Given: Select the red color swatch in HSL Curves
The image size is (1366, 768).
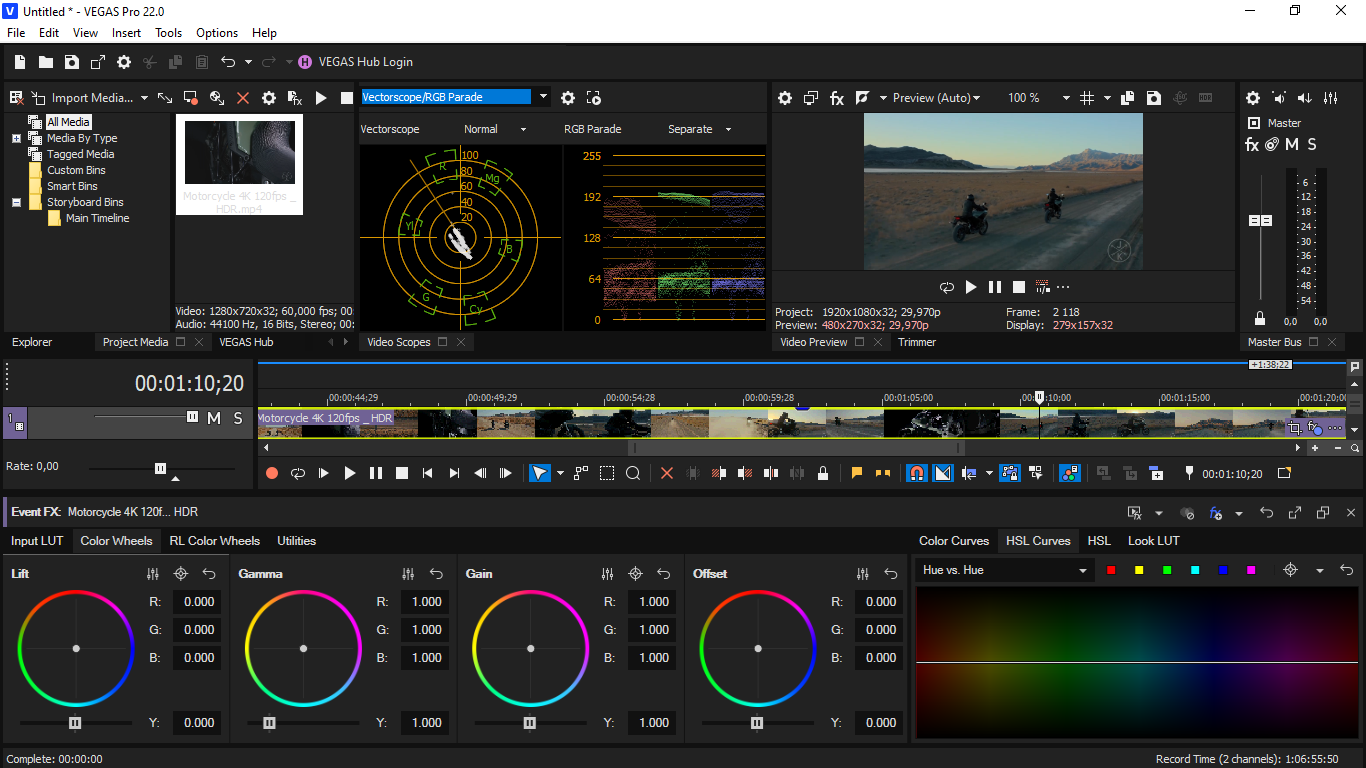Looking at the screenshot, I should click(x=1111, y=570).
